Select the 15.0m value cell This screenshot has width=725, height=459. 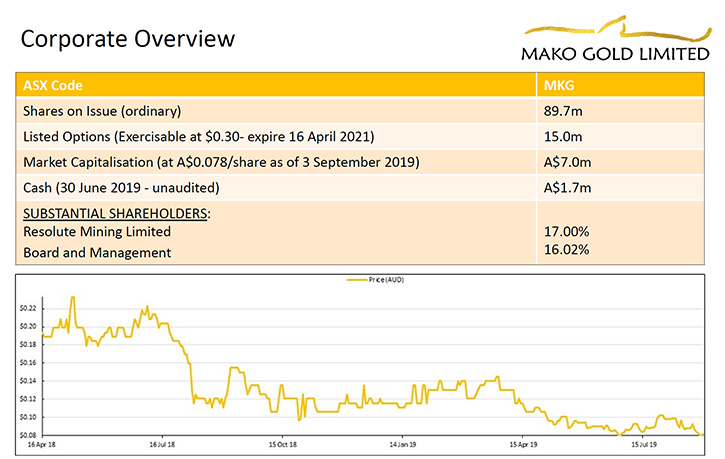pos(621,137)
